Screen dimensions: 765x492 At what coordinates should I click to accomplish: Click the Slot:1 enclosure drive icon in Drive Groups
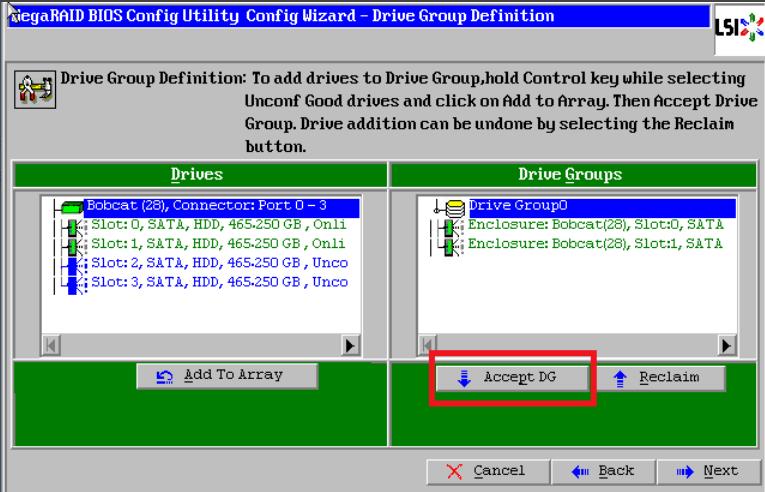(x=452, y=246)
